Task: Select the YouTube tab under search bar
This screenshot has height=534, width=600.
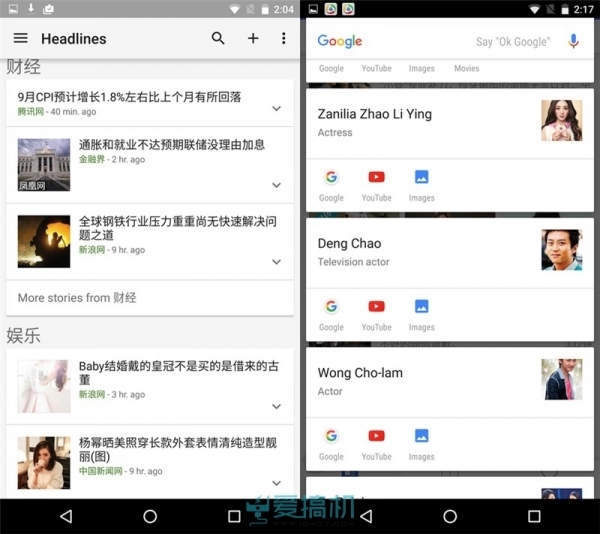Action: 377,68
